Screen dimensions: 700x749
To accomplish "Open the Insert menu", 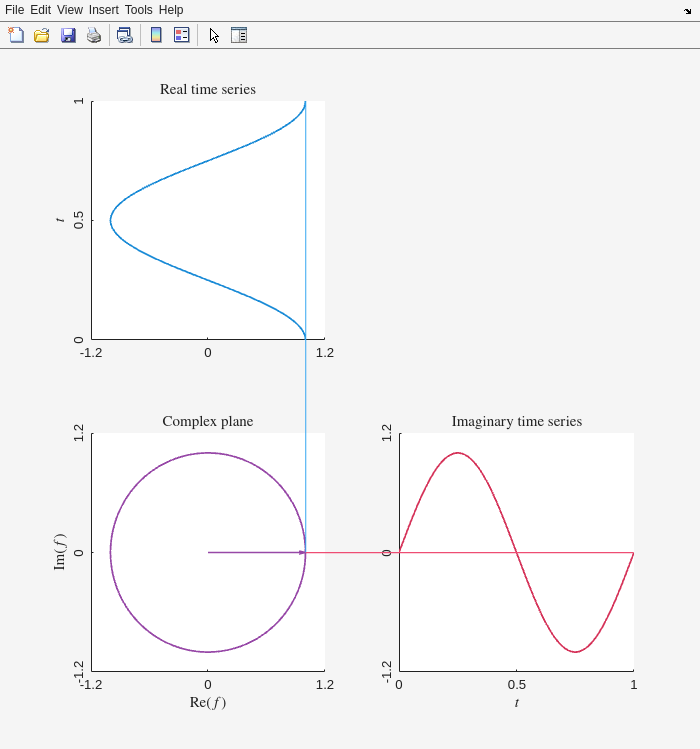I will coord(103,10).
